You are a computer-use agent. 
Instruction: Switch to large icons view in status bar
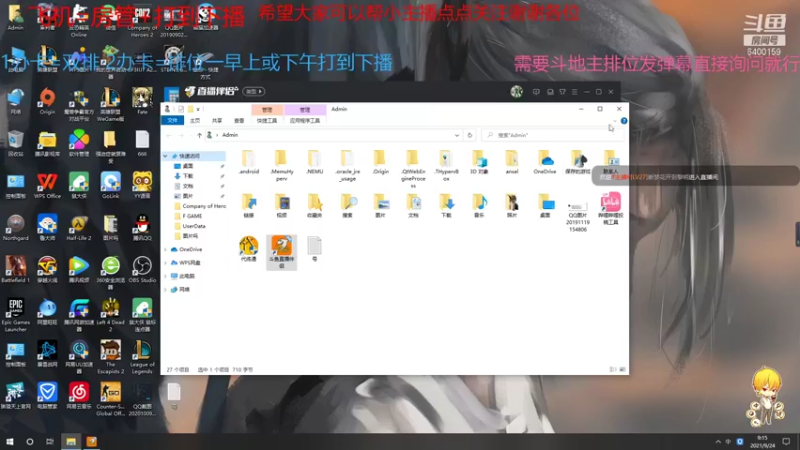coord(622,369)
